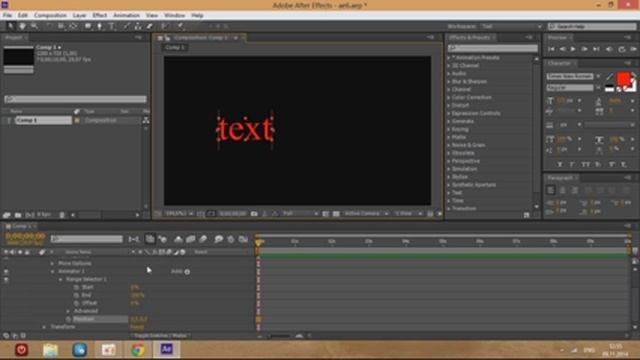Toggle Superscript in Character panel
Screen dimensions: 640x360
click(x=612, y=164)
